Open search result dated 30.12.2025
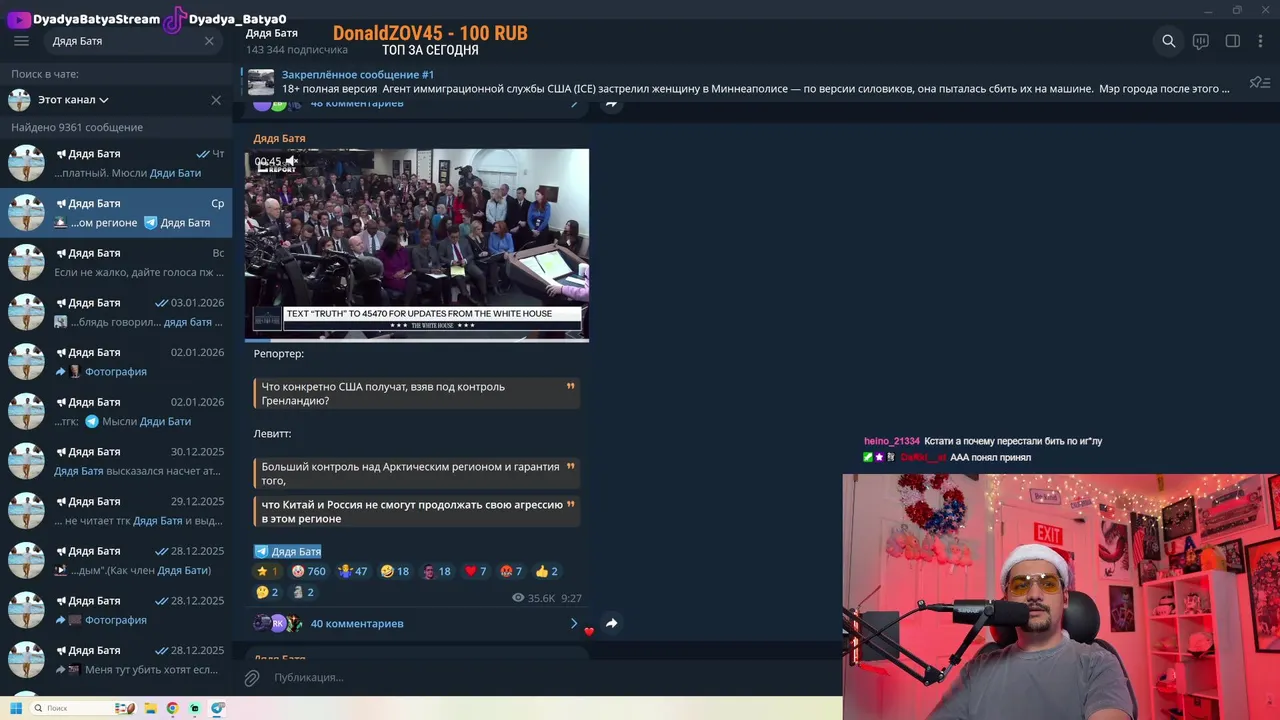The height and width of the screenshot is (720, 1280). (116, 461)
